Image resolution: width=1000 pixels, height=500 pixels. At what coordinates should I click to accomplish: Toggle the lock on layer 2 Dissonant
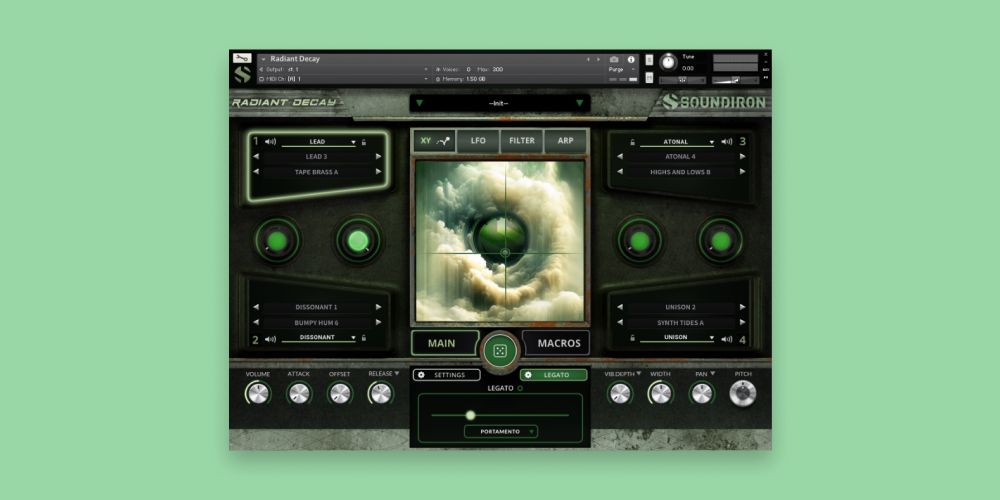tap(364, 338)
